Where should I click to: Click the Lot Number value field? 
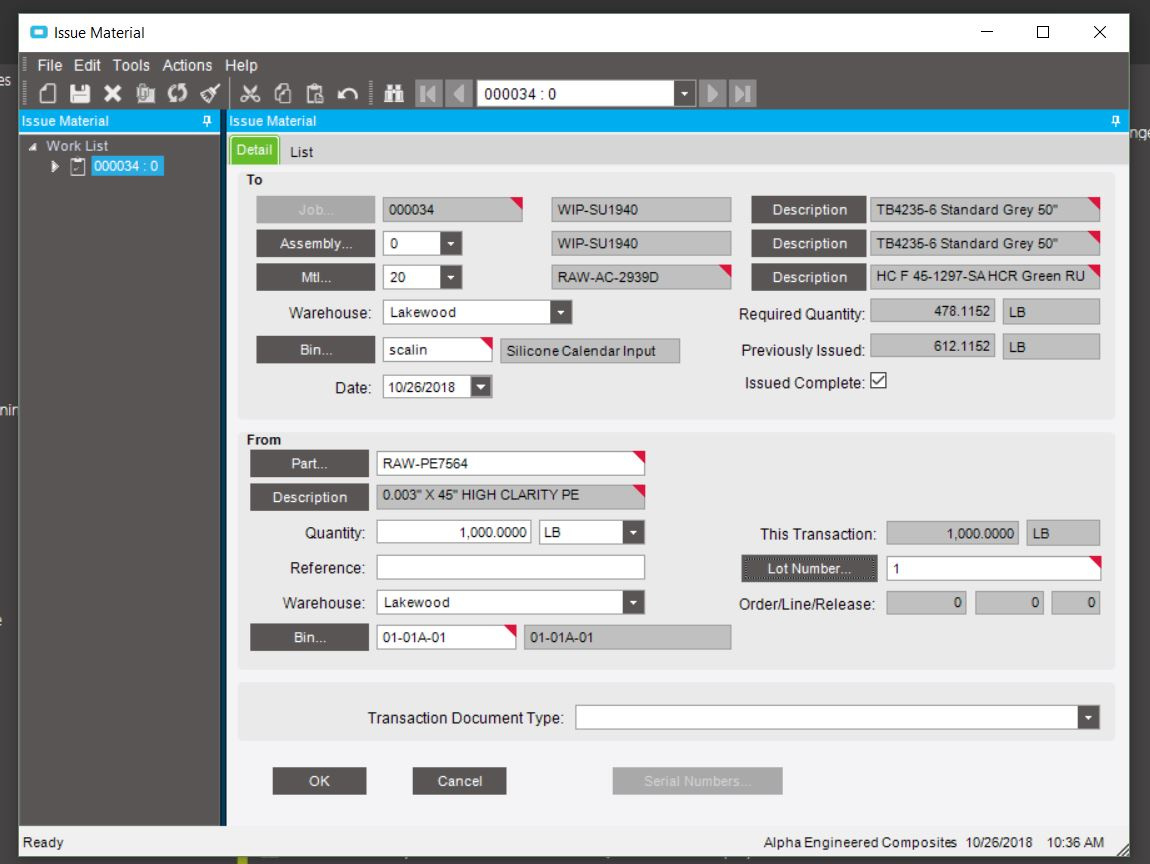click(994, 568)
